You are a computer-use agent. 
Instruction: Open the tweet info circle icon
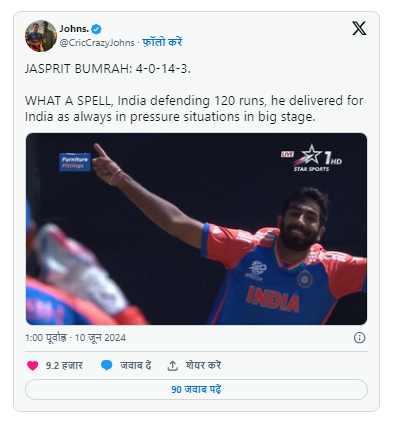pos(359,338)
